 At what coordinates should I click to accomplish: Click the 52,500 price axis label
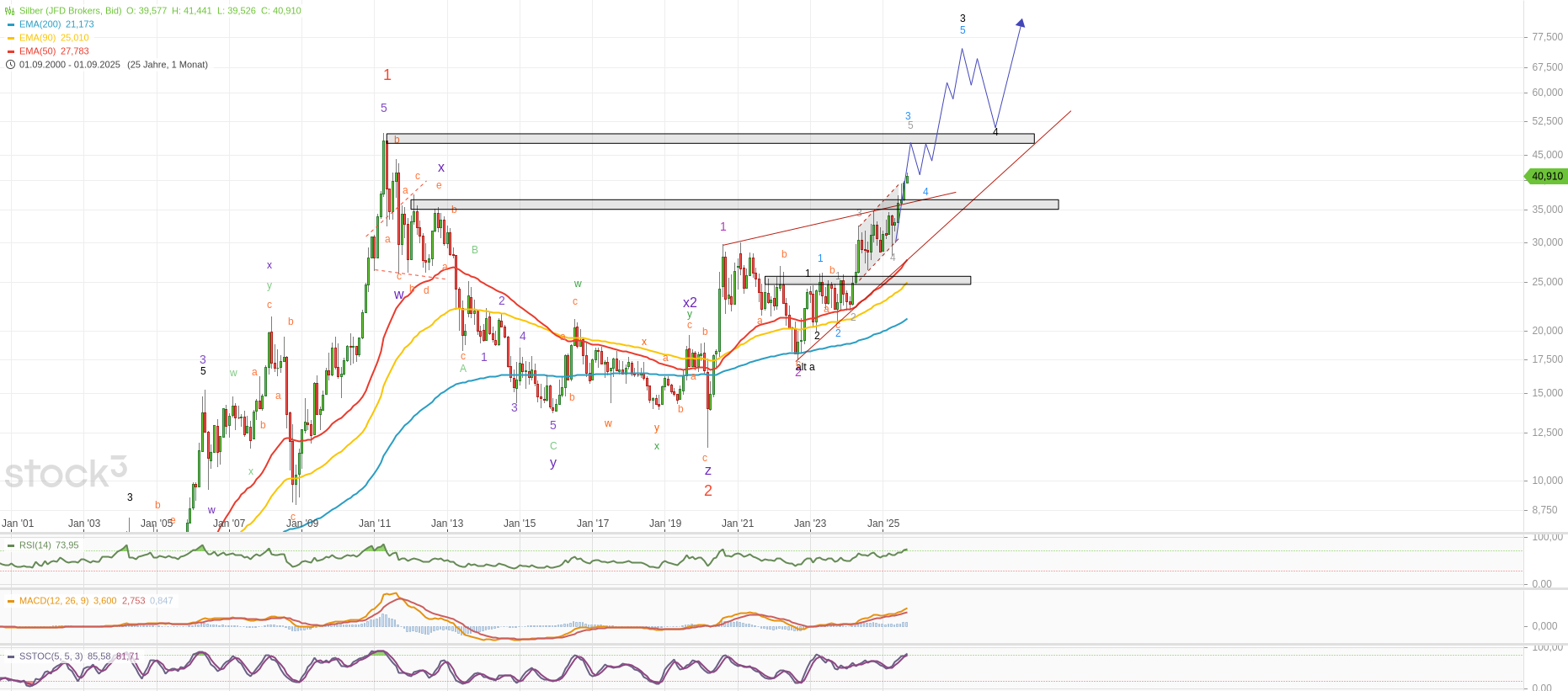pyautogui.click(x=1547, y=121)
